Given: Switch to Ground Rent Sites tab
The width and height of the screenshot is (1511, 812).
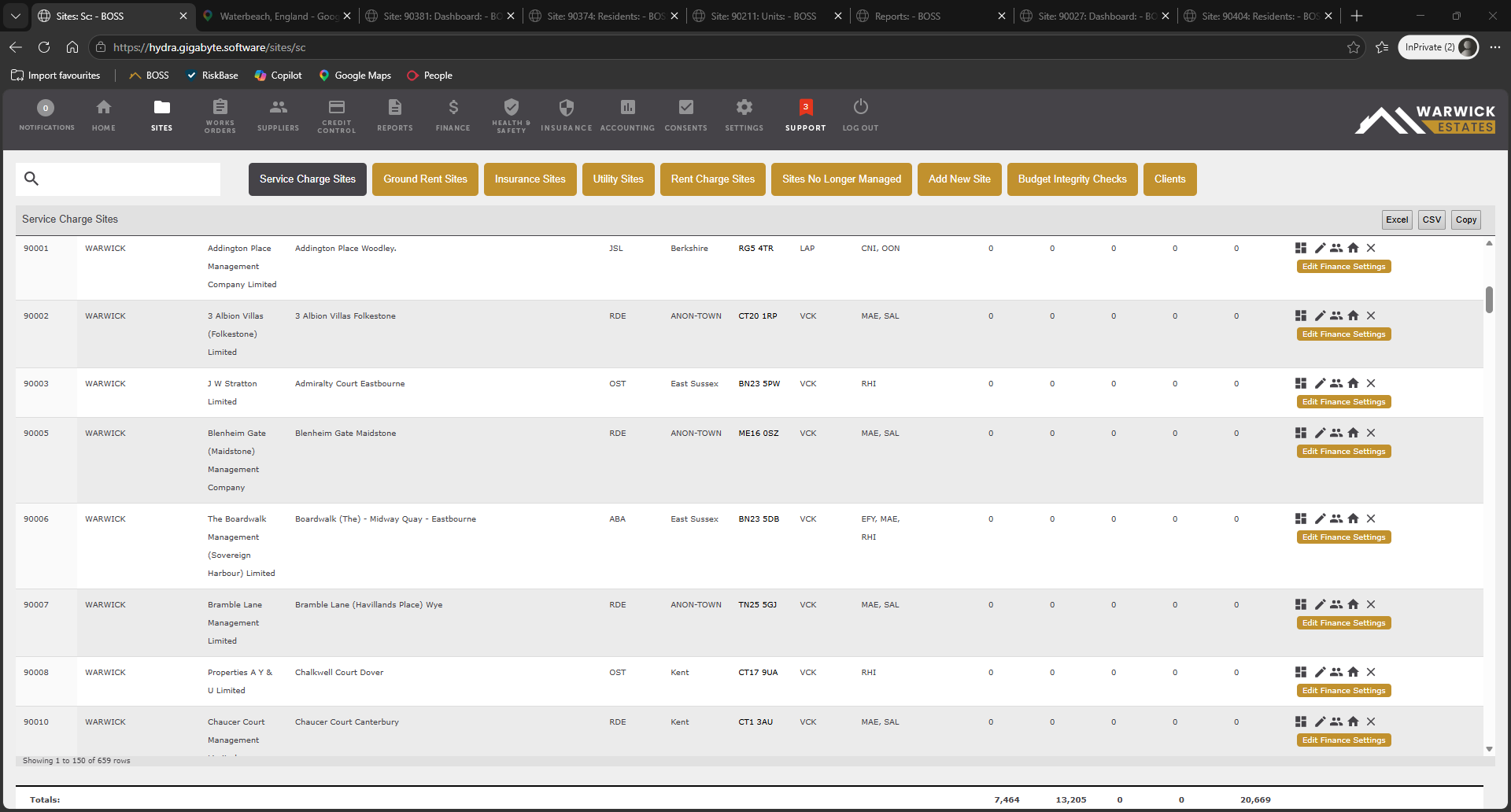Looking at the screenshot, I should [x=425, y=179].
